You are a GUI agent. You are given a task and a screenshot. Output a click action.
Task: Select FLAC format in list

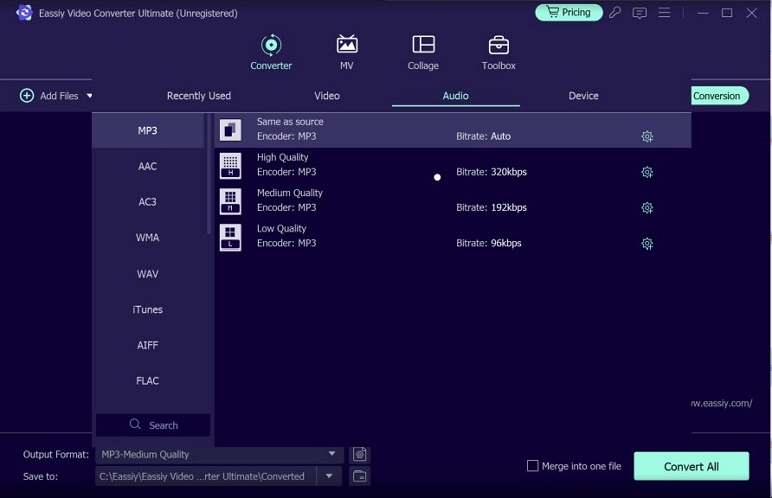[148, 381]
